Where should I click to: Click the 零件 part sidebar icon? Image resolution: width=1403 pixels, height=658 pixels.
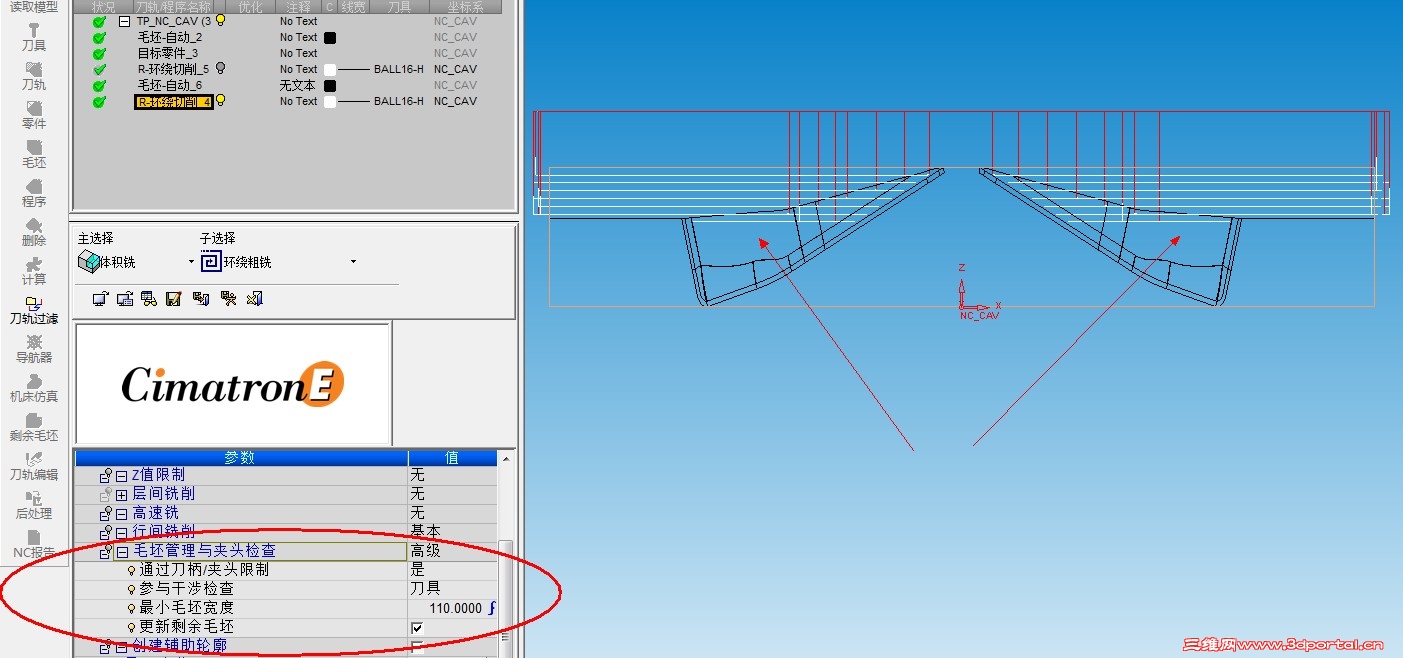[34, 115]
